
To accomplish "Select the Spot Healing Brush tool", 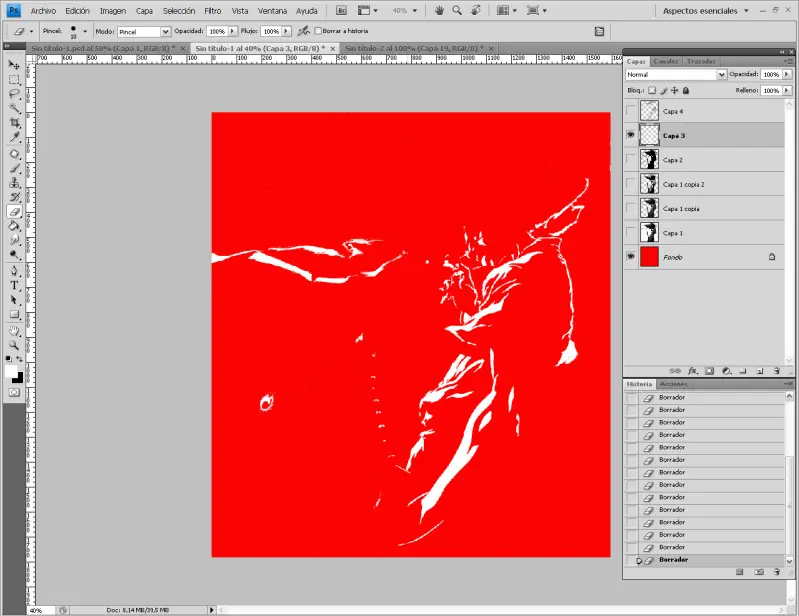I will tap(14, 154).
